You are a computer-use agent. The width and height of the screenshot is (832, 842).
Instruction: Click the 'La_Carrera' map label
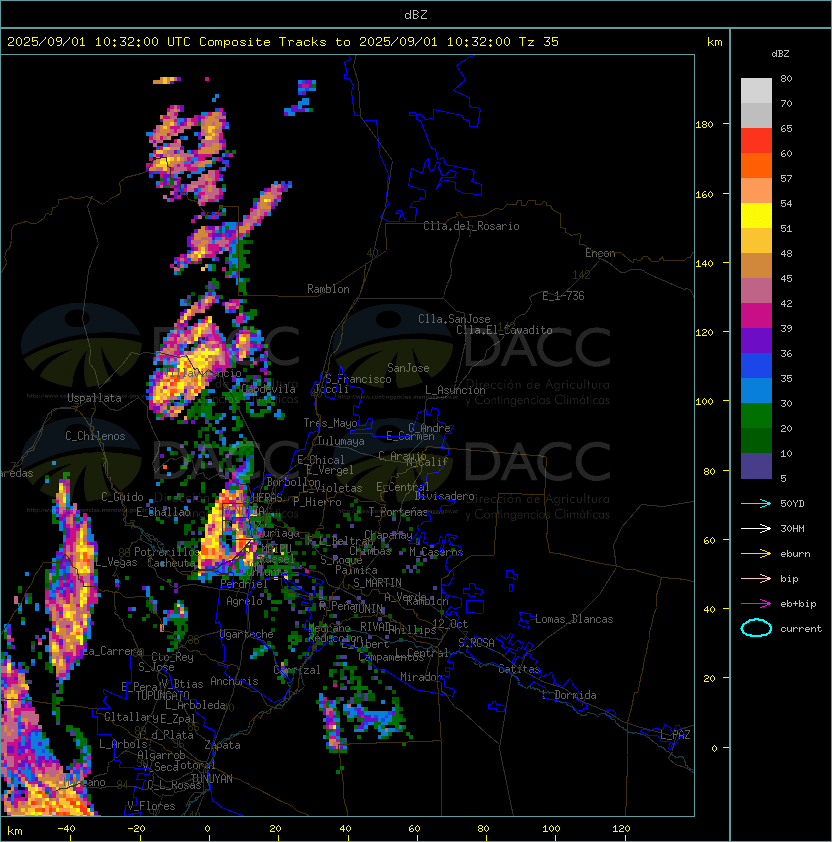tap(113, 651)
